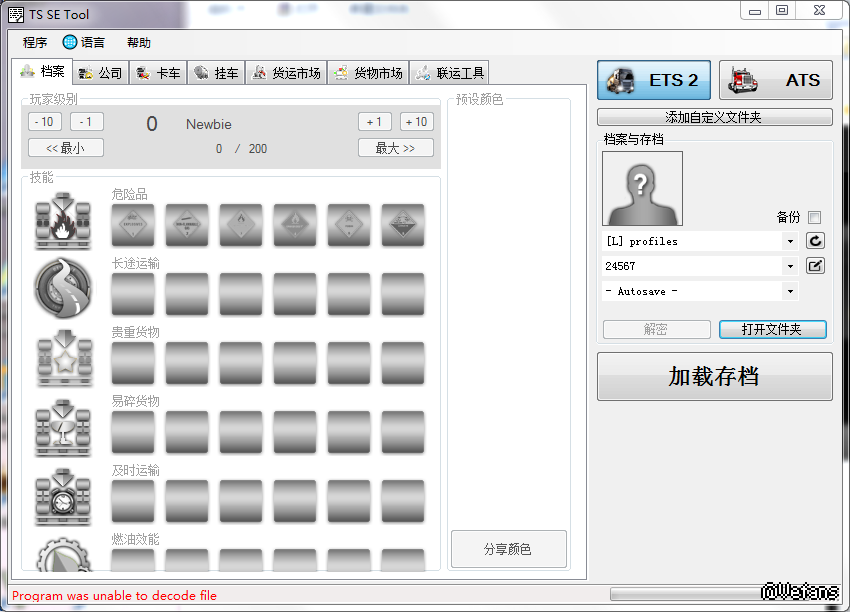The height and width of the screenshot is (612, 850).
Task: Set third level of 长途运输 skill
Action: (241, 294)
